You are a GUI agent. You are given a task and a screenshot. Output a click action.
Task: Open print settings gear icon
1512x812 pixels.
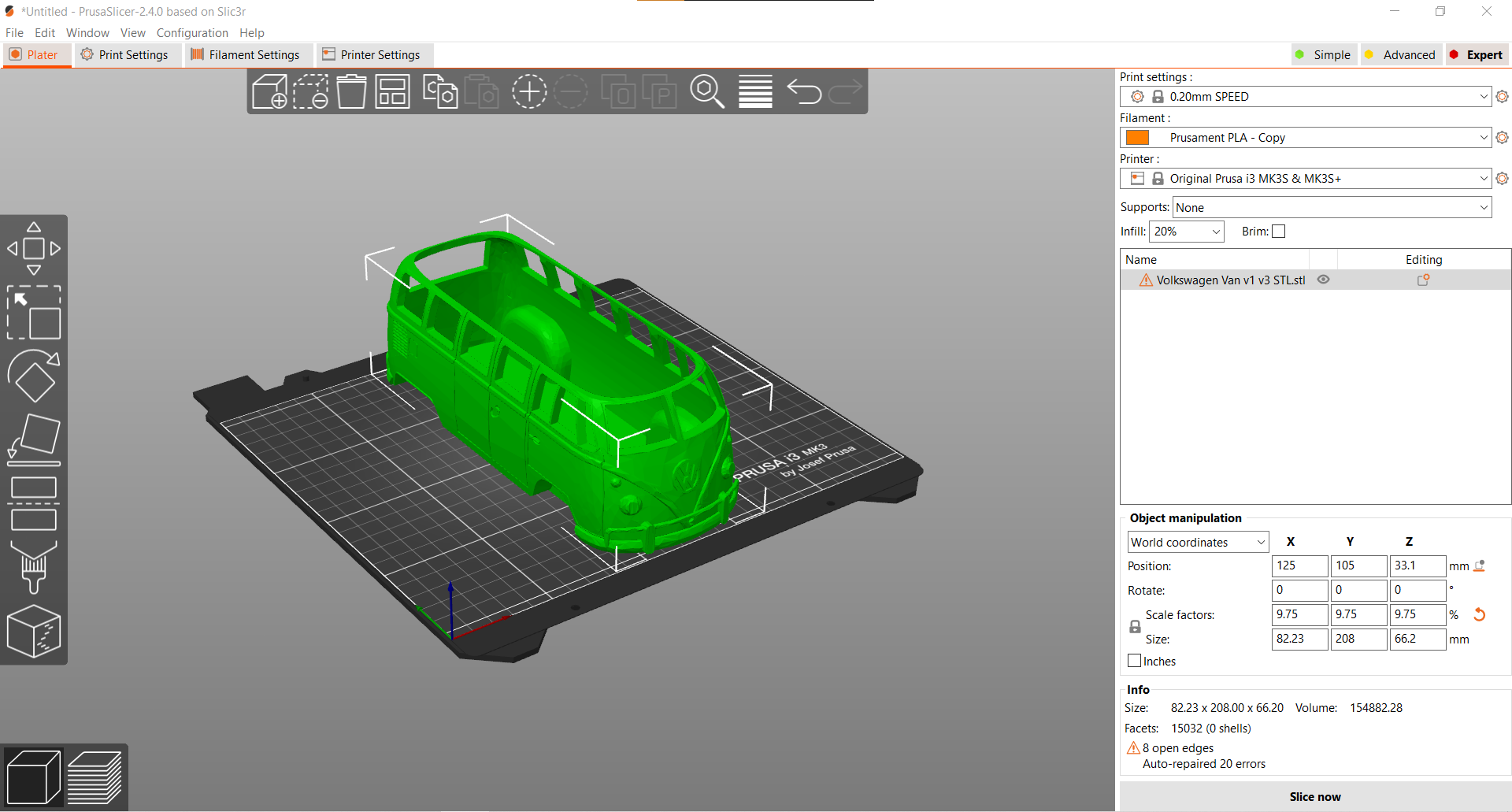[x=1502, y=96]
